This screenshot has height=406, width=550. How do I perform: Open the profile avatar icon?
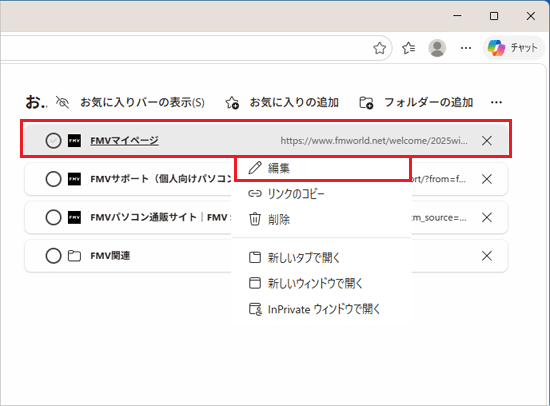tap(437, 48)
